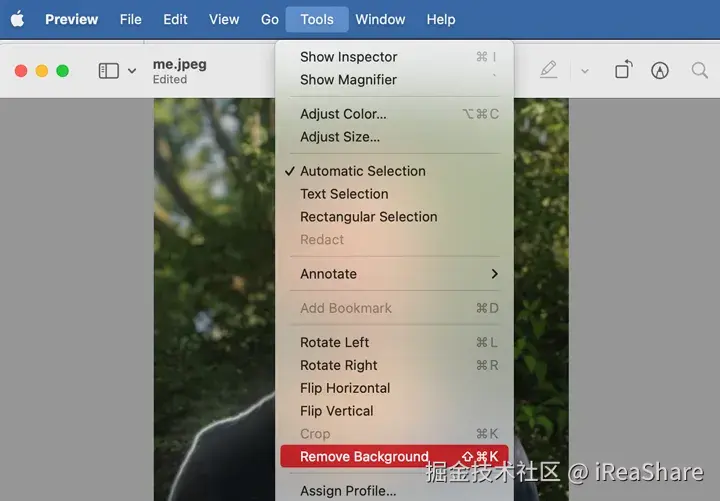Show the Markup toolbar icon
The height and width of the screenshot is (501, 720).
point(660,70)
